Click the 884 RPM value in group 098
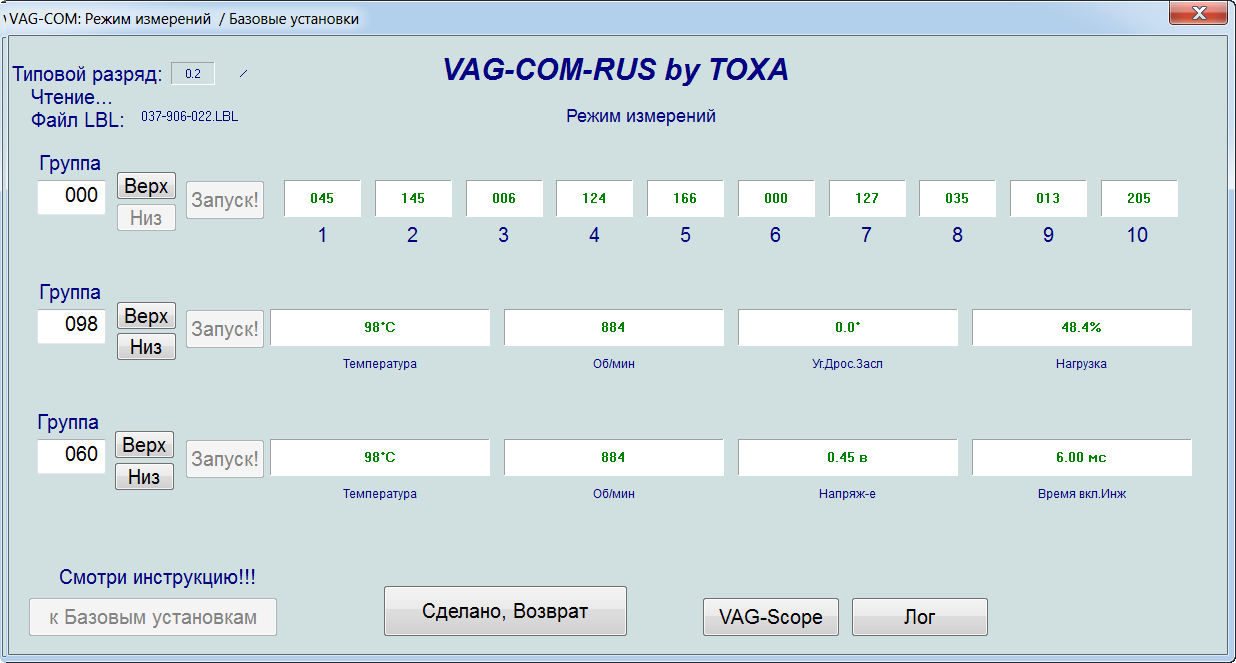Screen dimensions: 1236x663 (x=613, y=327)
